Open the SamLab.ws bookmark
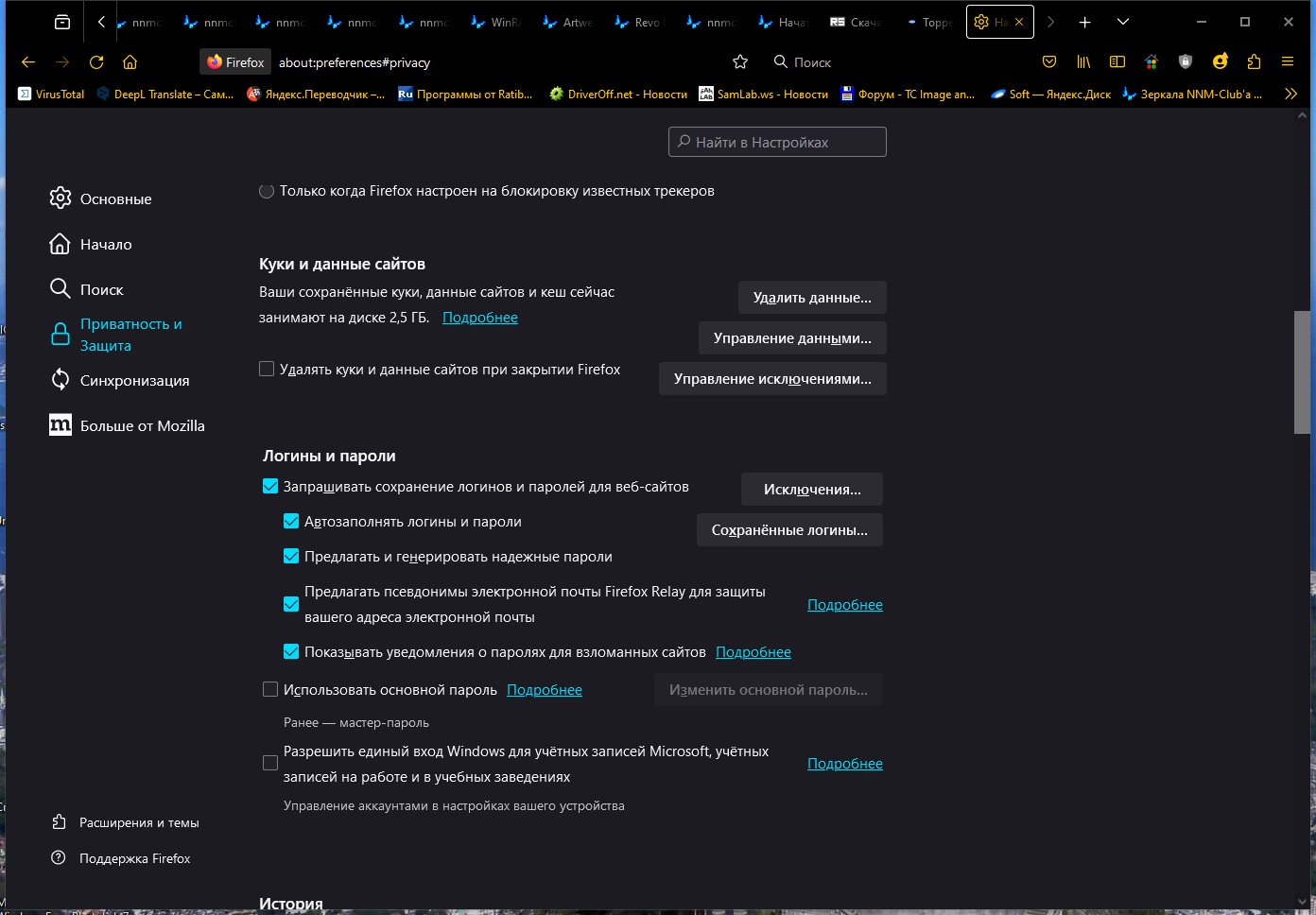 click(x=763, y=94)
